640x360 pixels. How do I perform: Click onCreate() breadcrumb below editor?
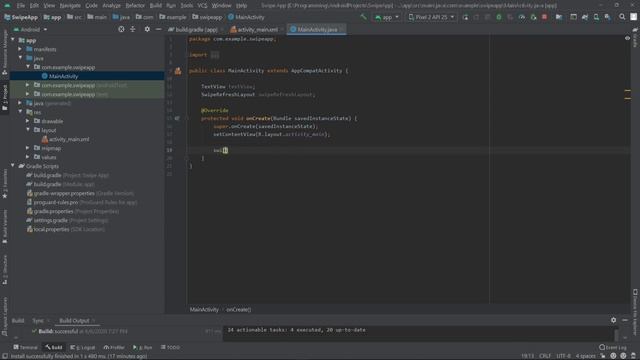[x=239, y=309]
